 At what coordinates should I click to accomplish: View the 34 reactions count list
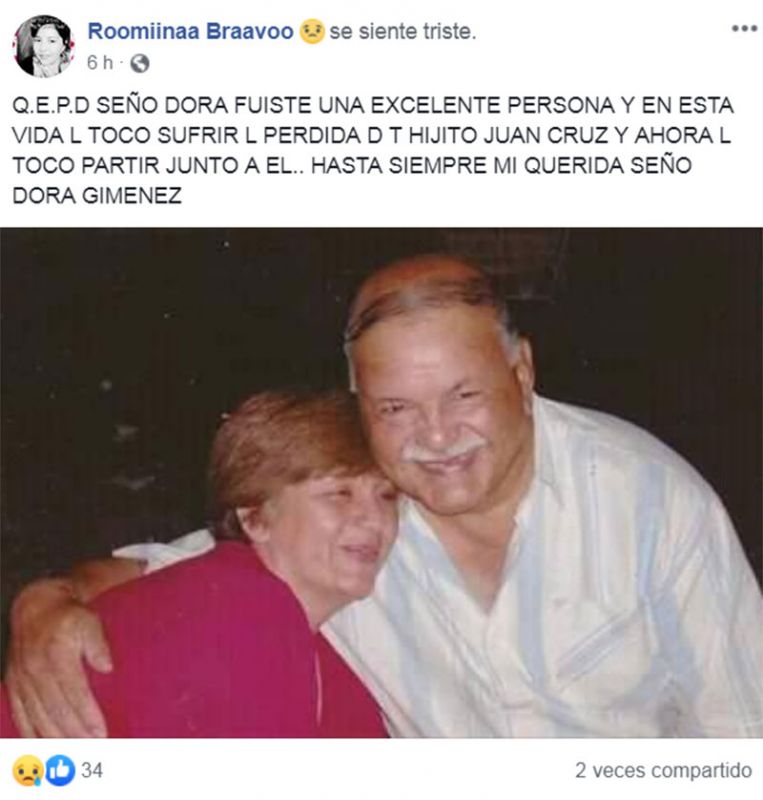(x=92, y=770)
